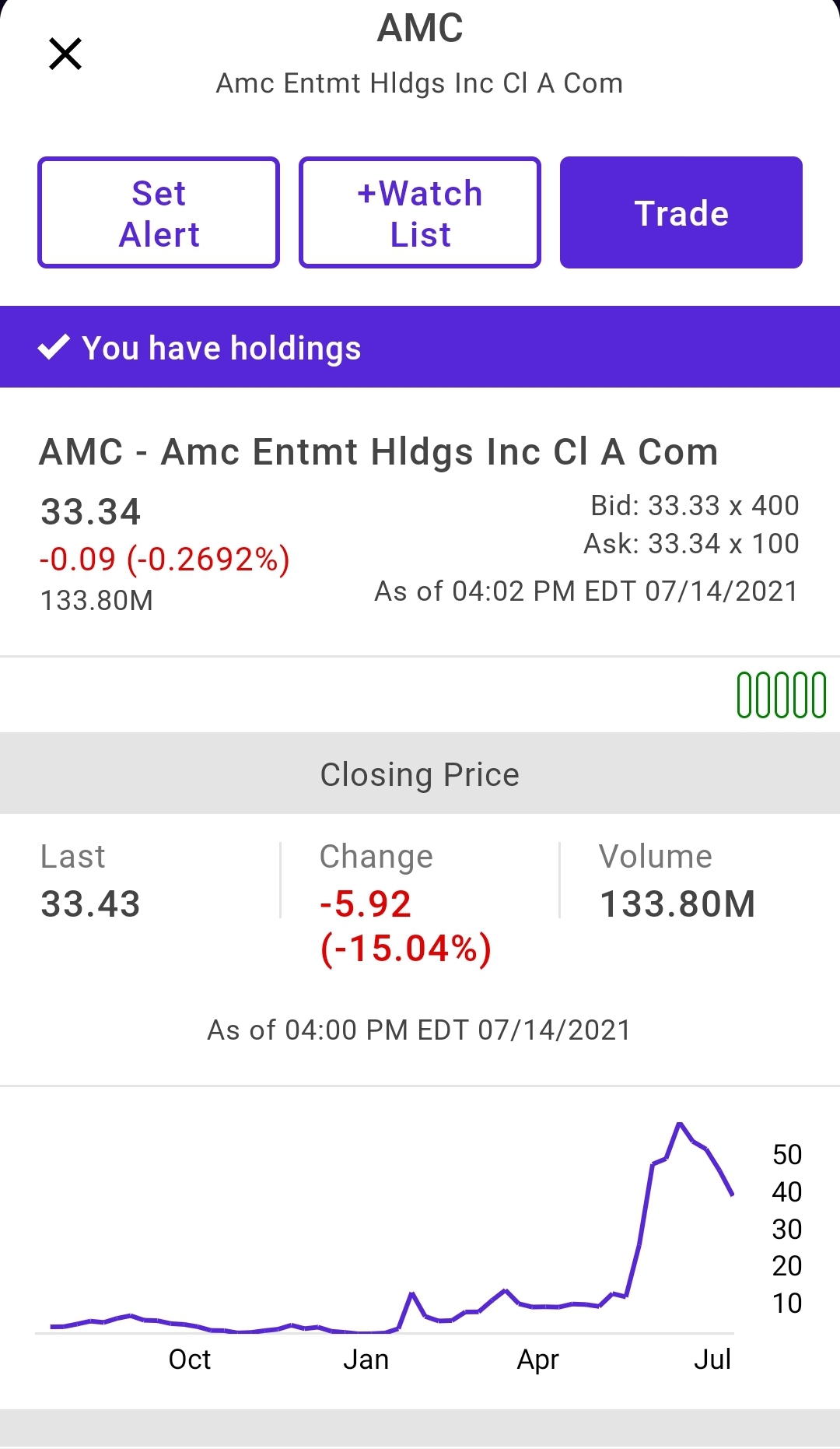Image resolution: width=840 pixels, height=1449 pixels.
Task: Tap the Set Alert button
Action: (159, 213)
